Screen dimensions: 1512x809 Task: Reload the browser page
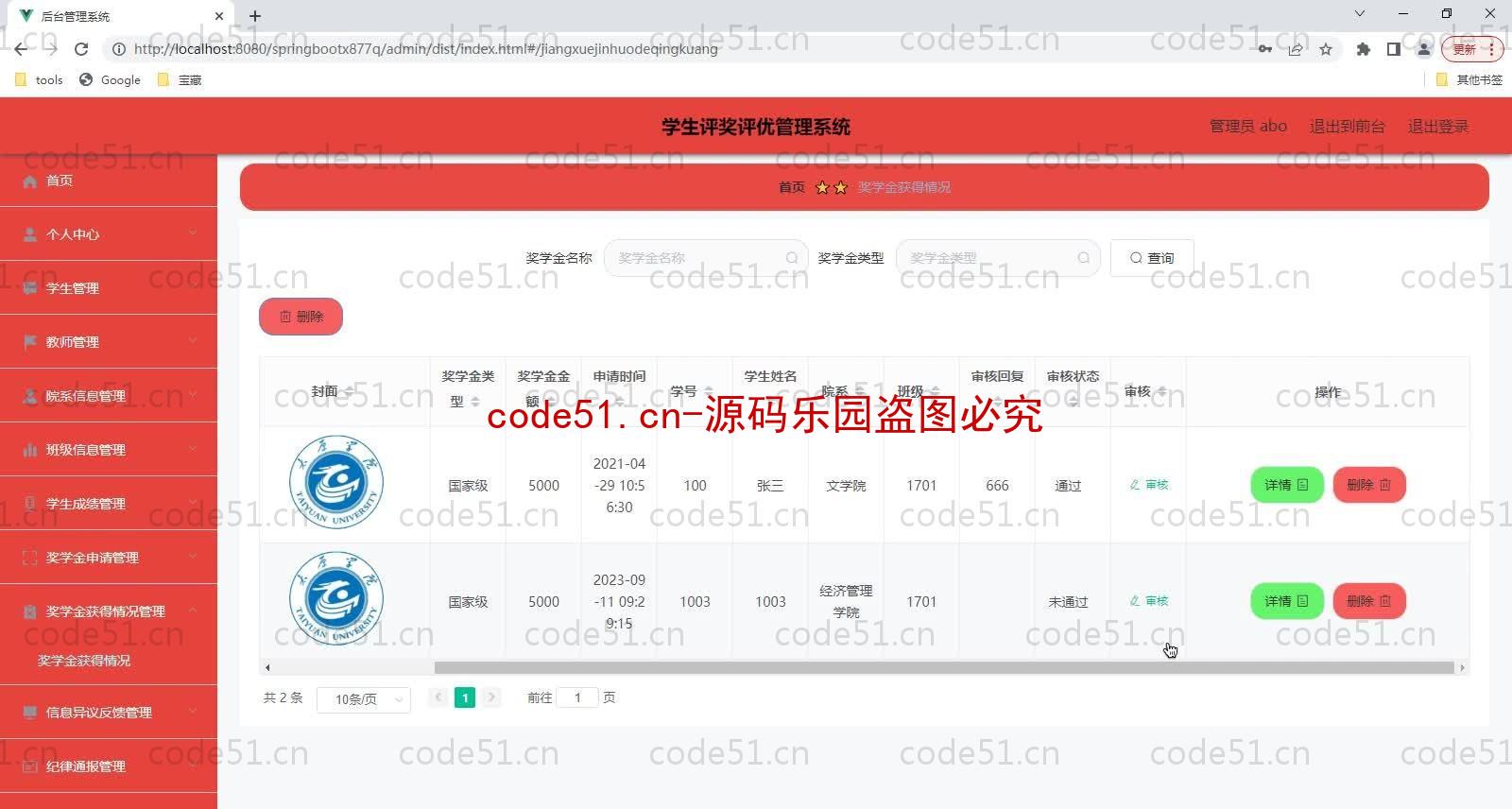click(81, 49)
